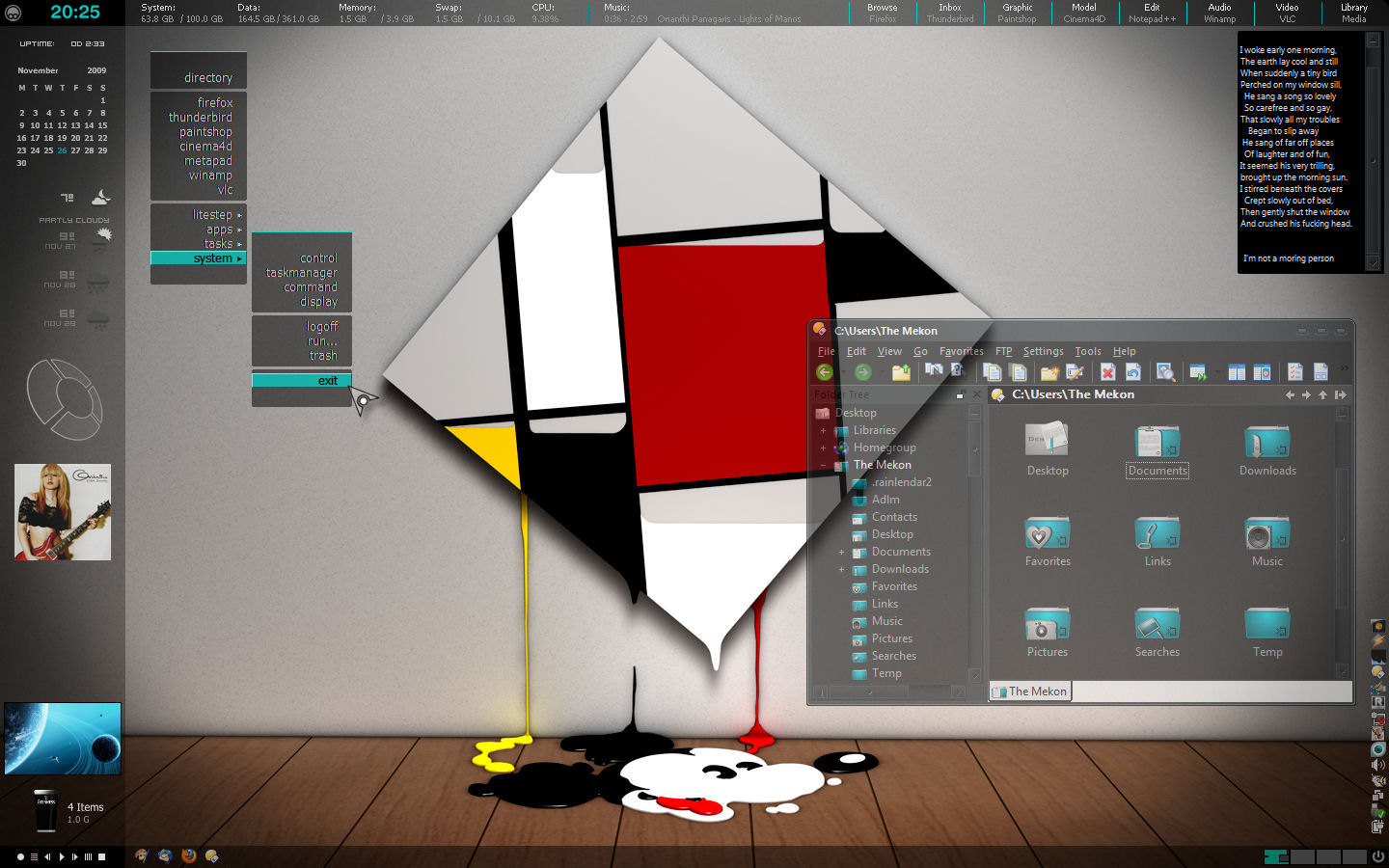
Task: Click Inbox Thunderbird in the top bar
Action: 950,13
